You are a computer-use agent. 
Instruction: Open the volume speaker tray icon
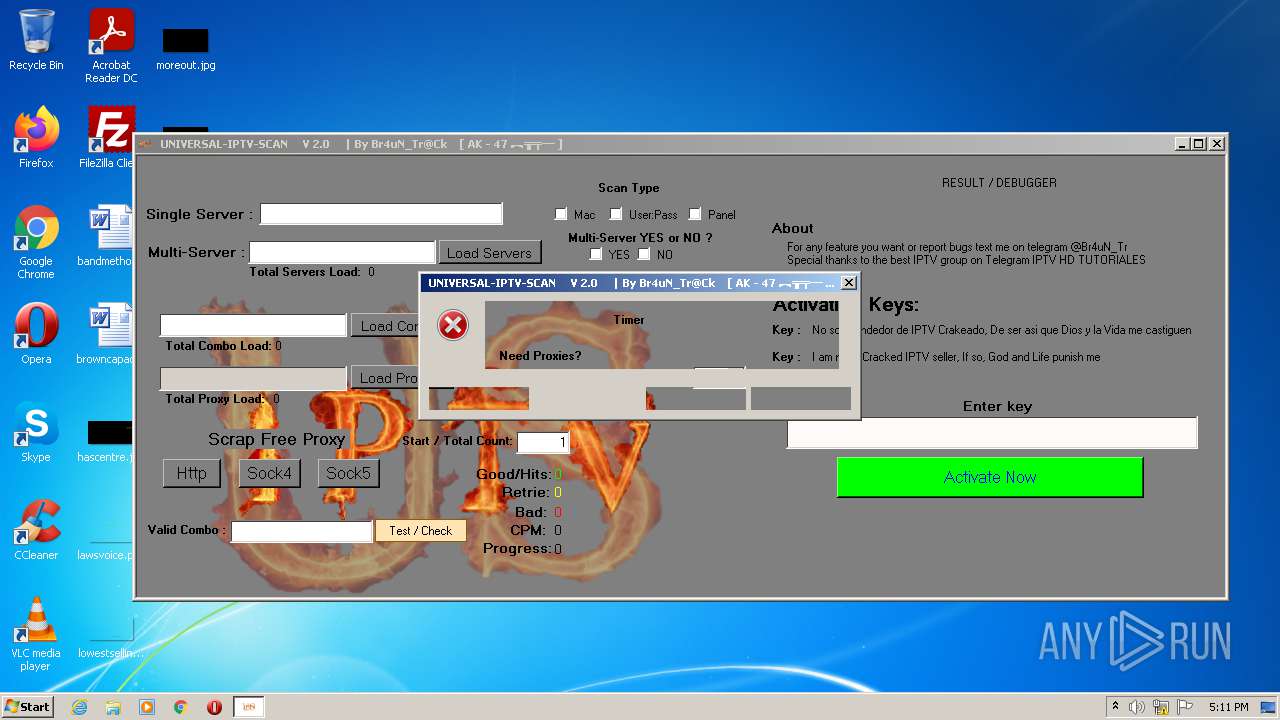point(1137,707)
